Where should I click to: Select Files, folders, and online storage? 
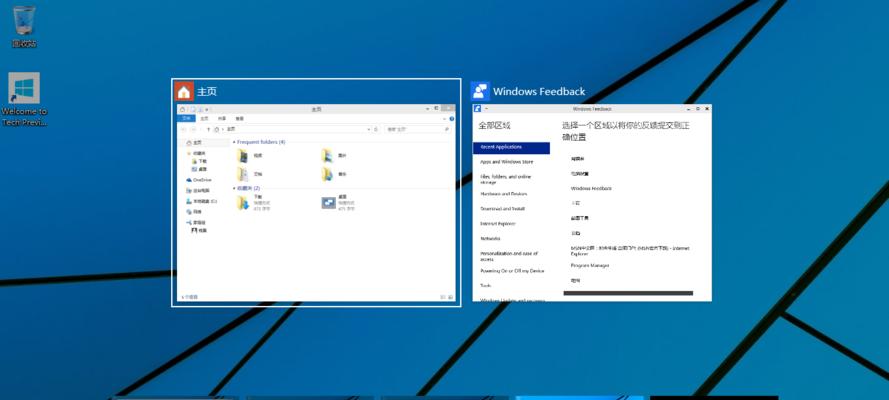(x=506, y=180)
